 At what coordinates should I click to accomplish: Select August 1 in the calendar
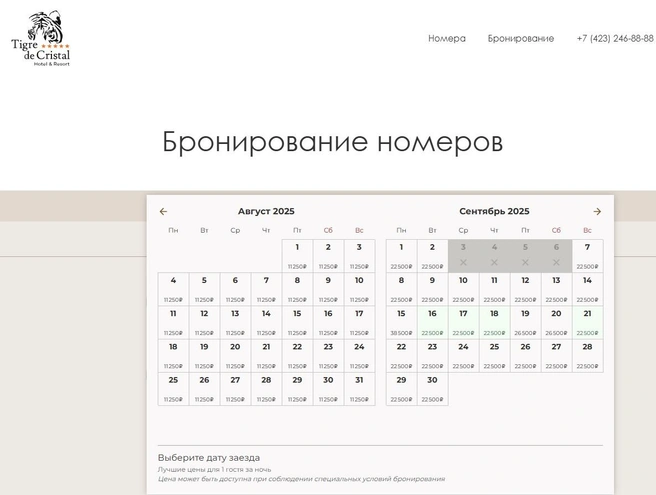coord(297,256)
